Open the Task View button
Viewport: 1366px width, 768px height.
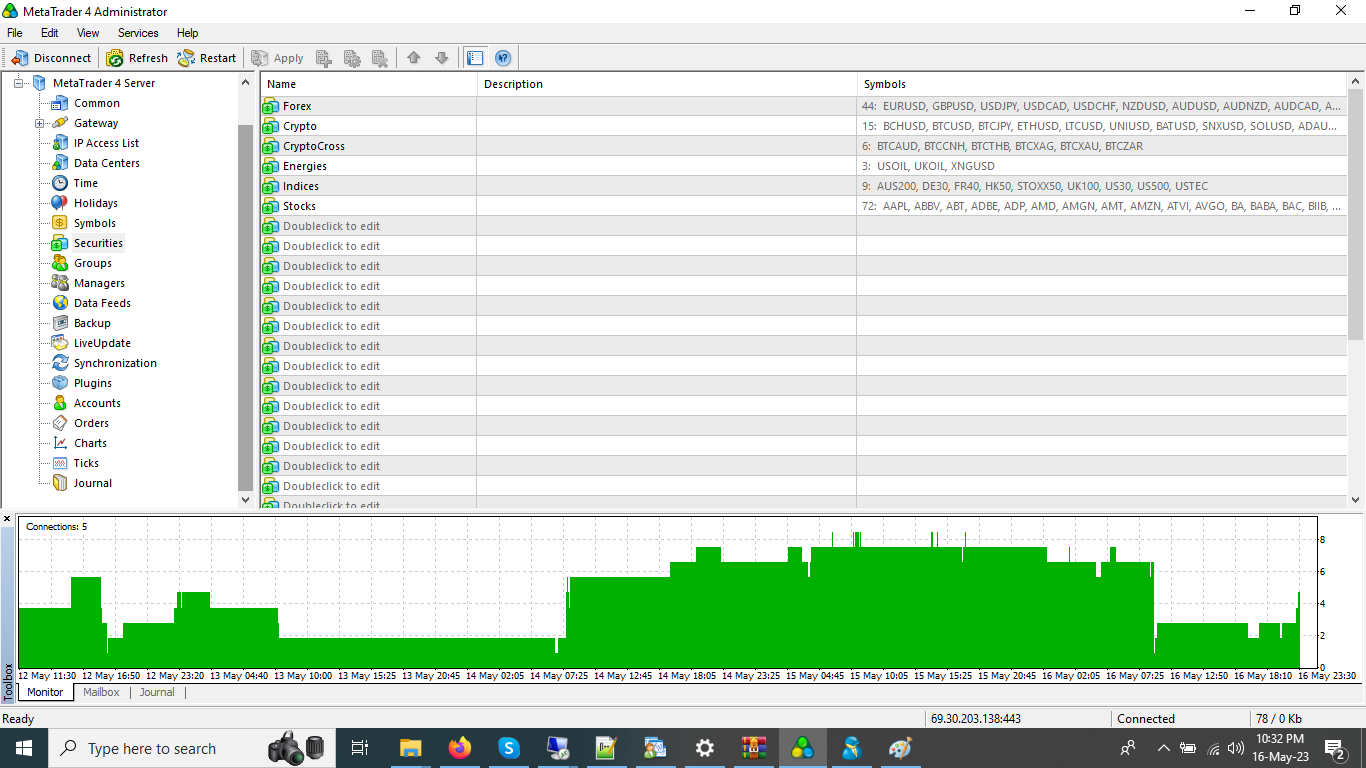click(360, 748)
